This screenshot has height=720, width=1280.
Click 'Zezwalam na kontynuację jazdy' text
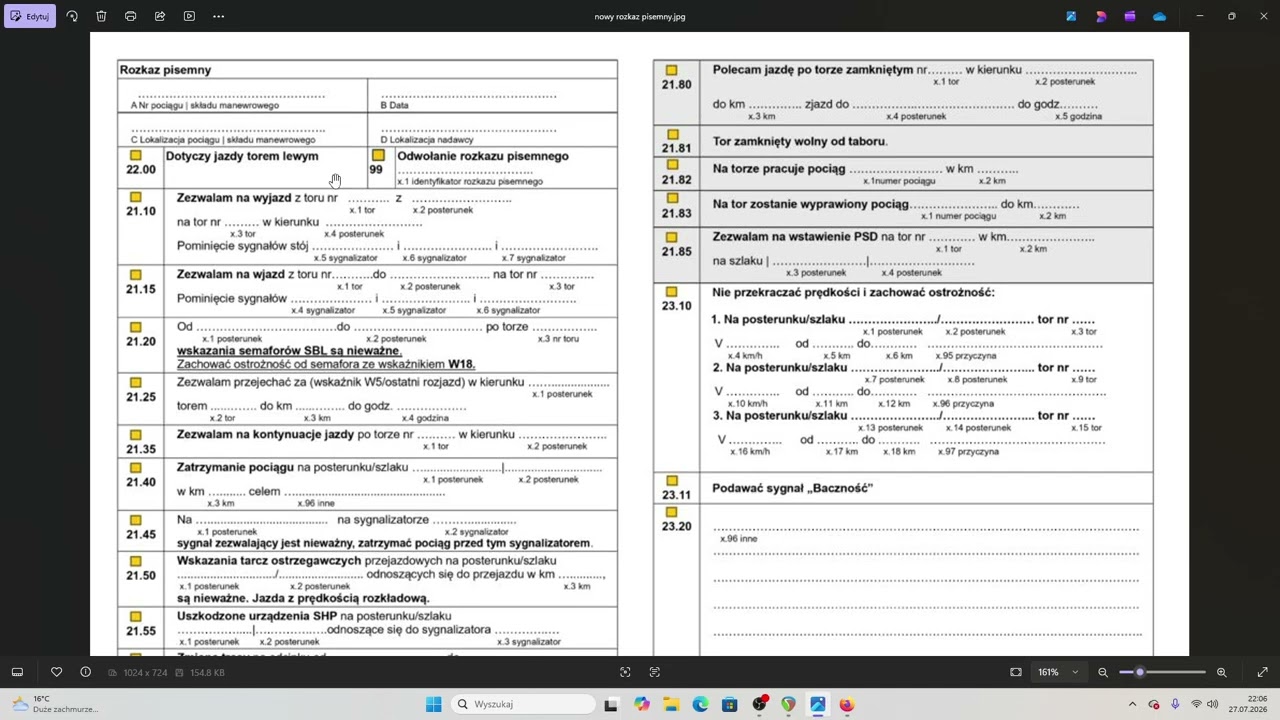tap(266, 435)
